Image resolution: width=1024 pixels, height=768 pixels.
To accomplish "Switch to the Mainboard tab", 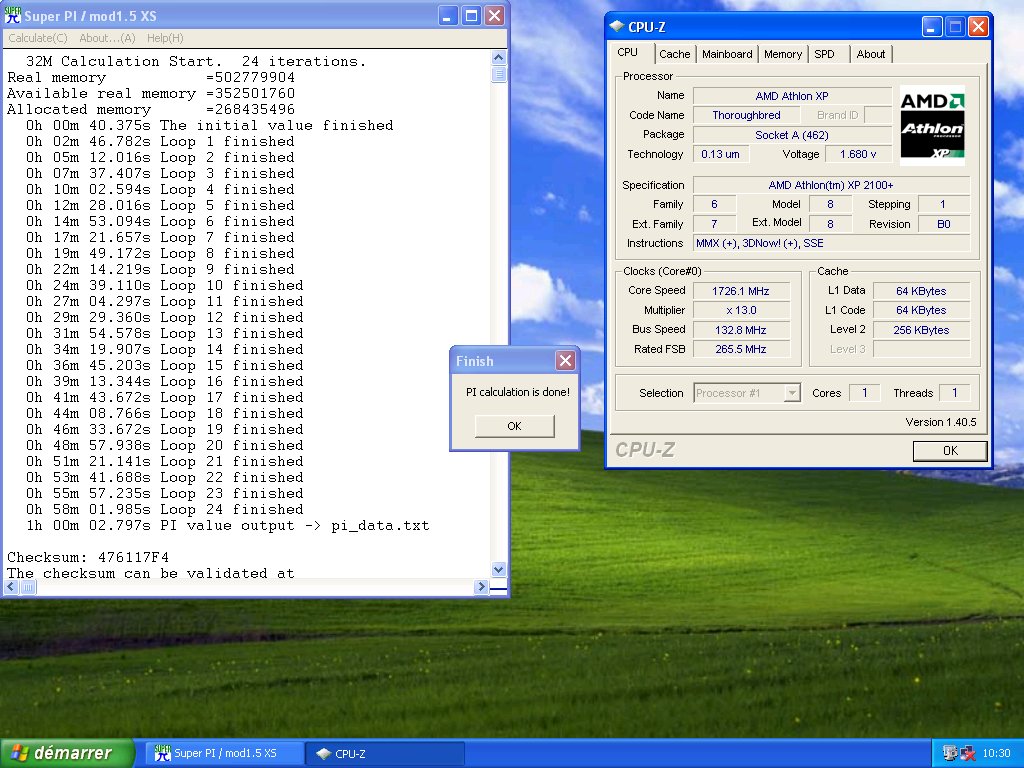I will click(x=727, y=54).
